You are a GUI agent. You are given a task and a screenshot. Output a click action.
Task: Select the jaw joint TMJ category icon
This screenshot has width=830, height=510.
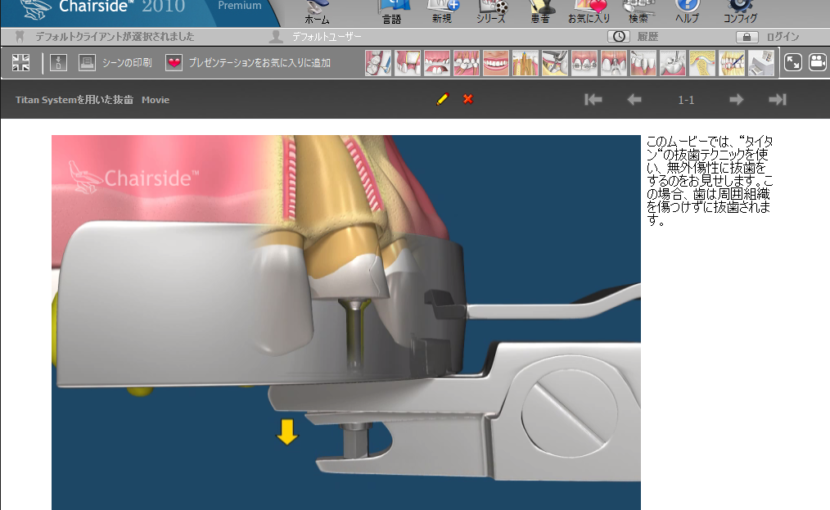click(702, 63)
